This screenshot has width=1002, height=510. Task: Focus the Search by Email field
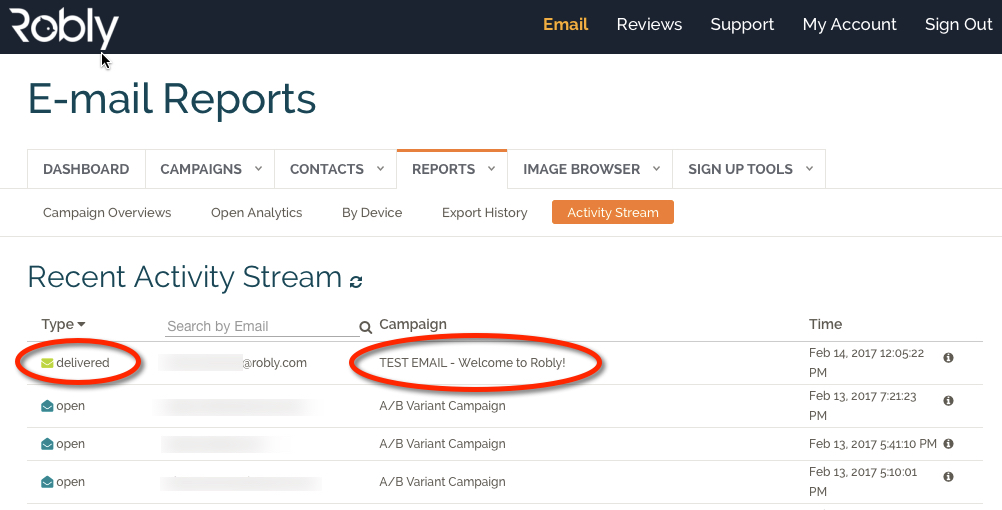click(x=261, y=327)
